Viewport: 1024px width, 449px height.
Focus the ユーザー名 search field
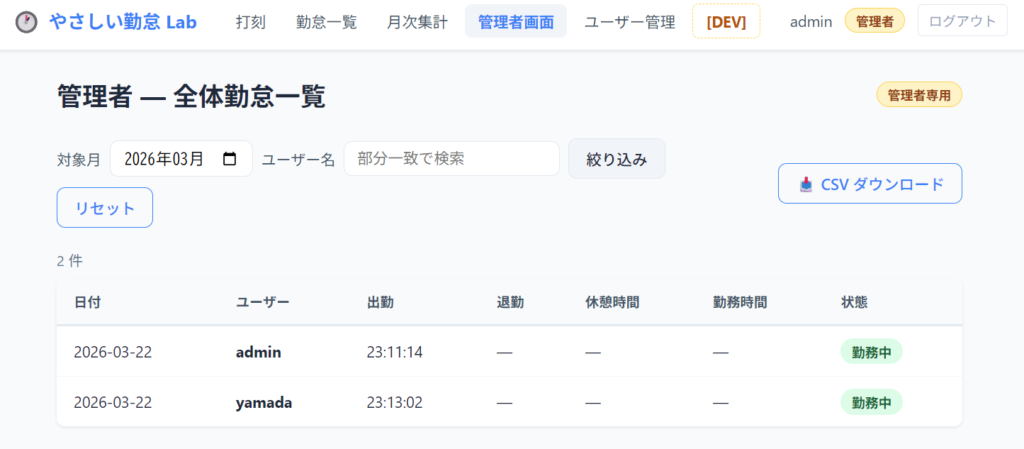pyautogui.click(x=451, y=159)
